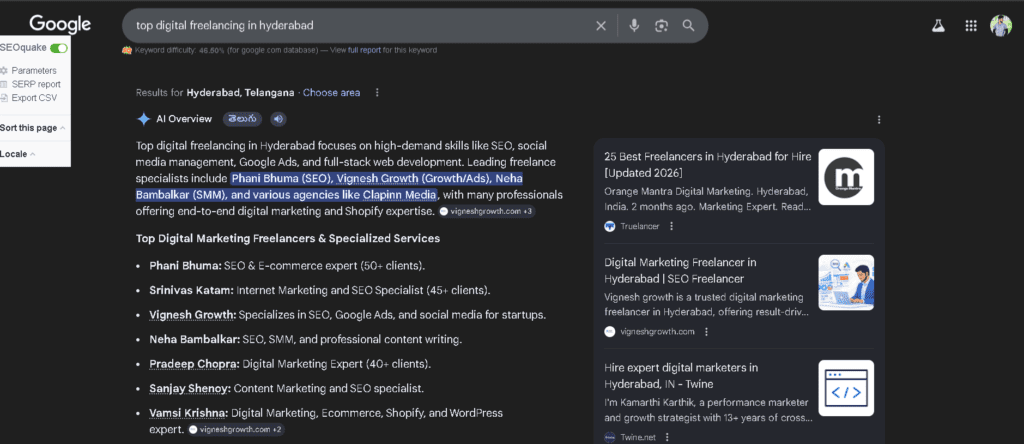1024x444 pixels.
Task: Open AI Overview three-dot menu
Action: pyautogui.click(x=879, y=119)
